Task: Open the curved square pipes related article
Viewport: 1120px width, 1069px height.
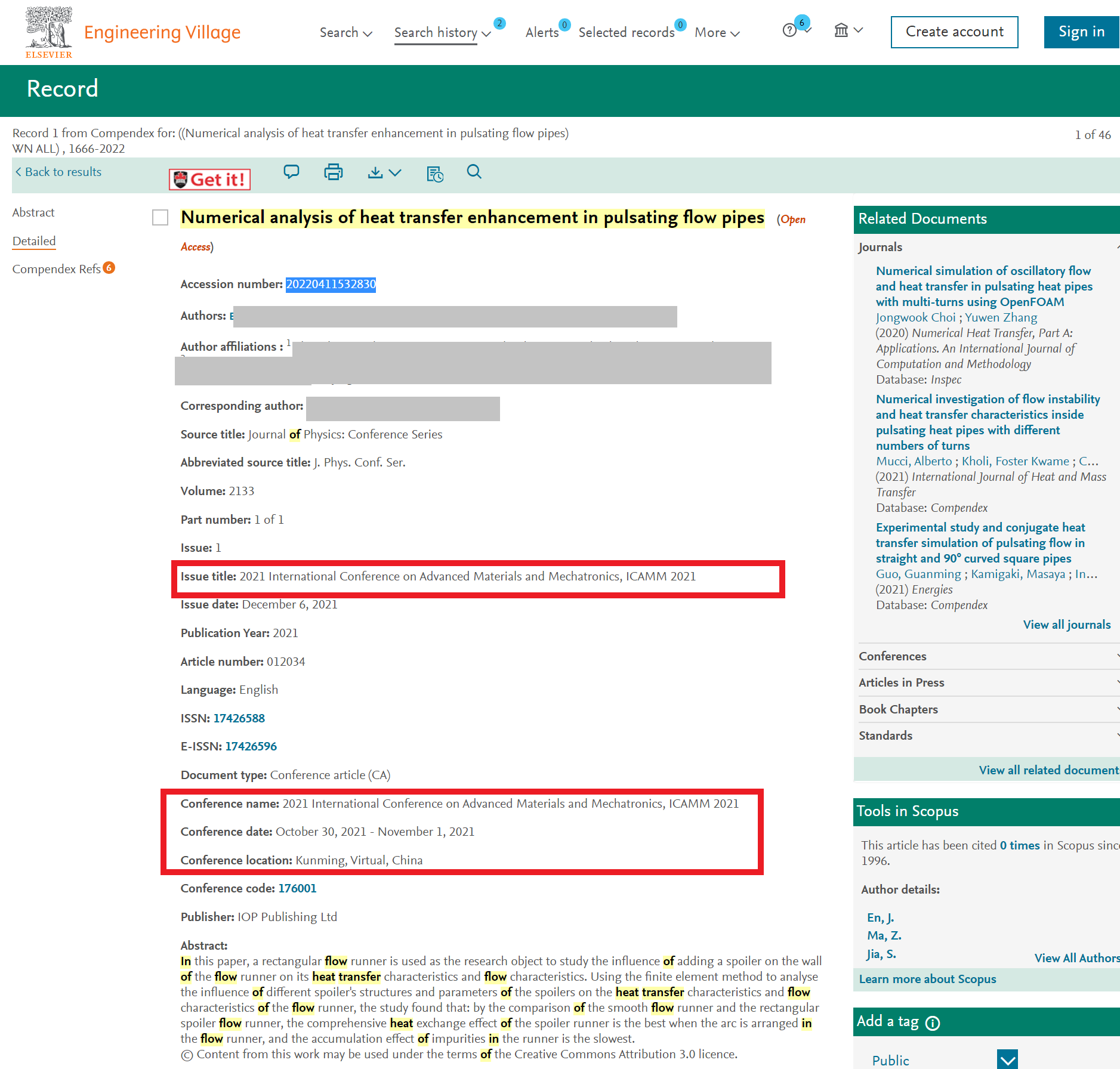Action: click(x=980, y=543)
